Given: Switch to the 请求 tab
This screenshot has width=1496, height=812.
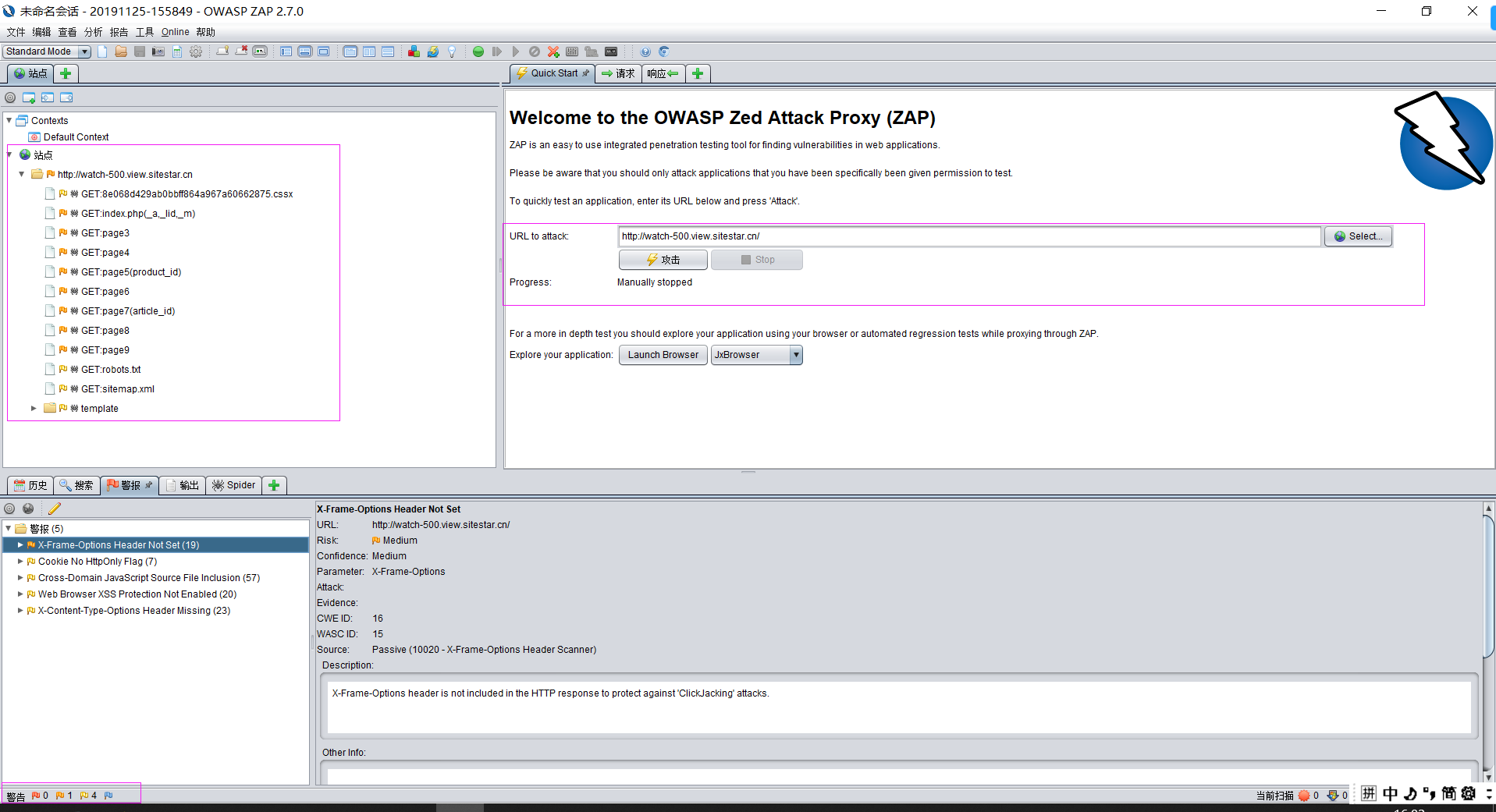Looking at the screenshot, I should coord(618,73).
